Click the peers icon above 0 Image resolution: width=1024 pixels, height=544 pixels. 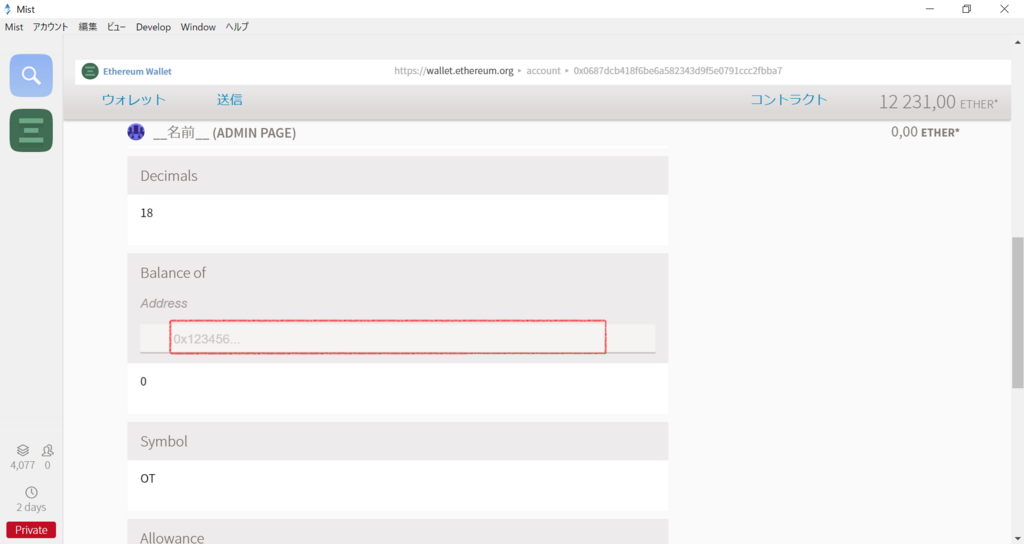48,450
